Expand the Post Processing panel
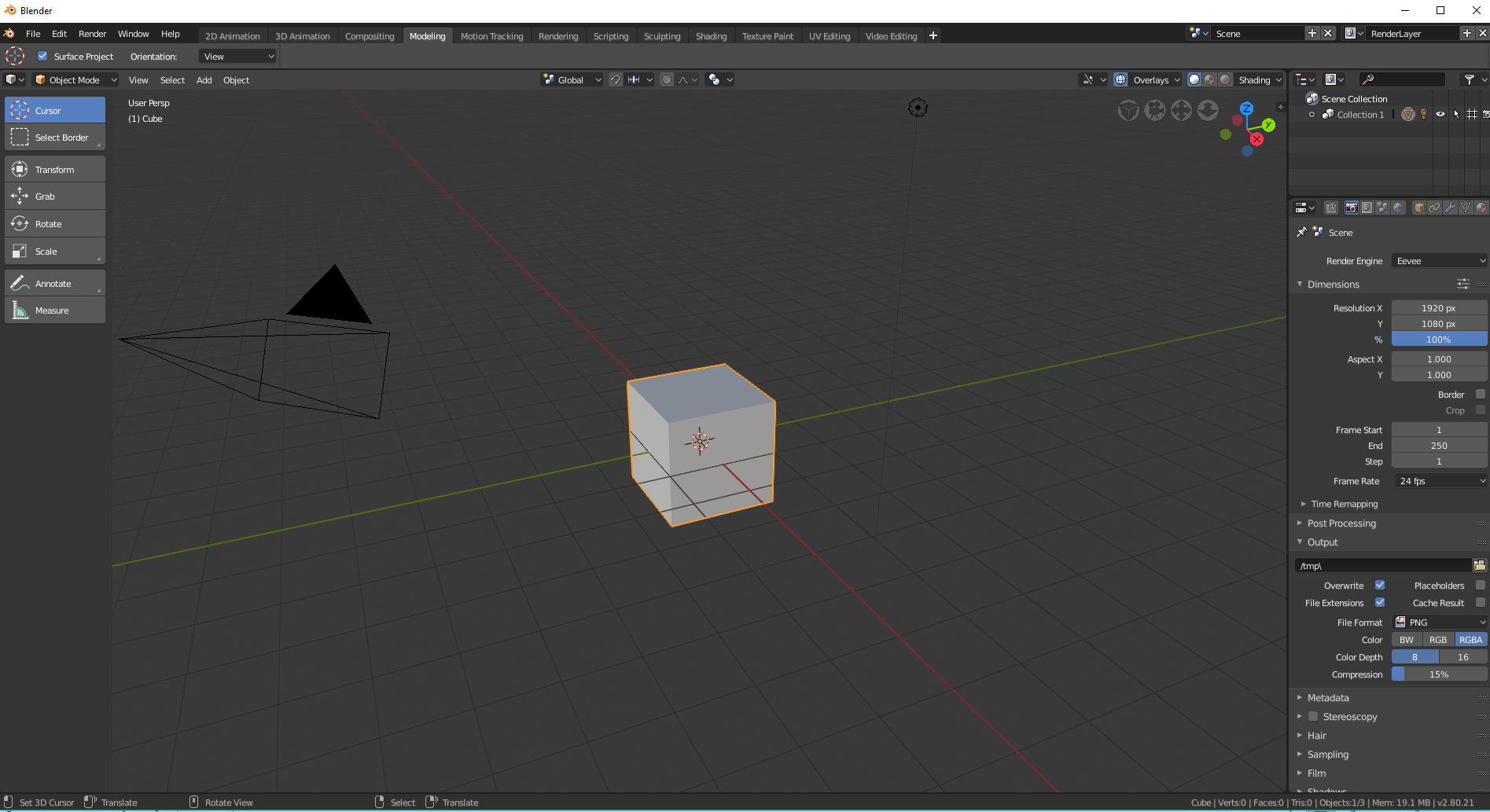The height and width of the screenshot is (812, 1490). [1341, 523]
